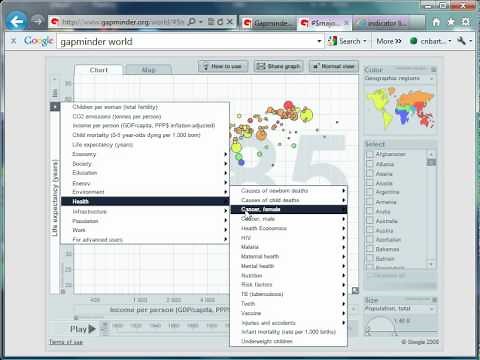Click the browser back arrow button
Viewport: 480px width, 360px height.
click(17, 22)
